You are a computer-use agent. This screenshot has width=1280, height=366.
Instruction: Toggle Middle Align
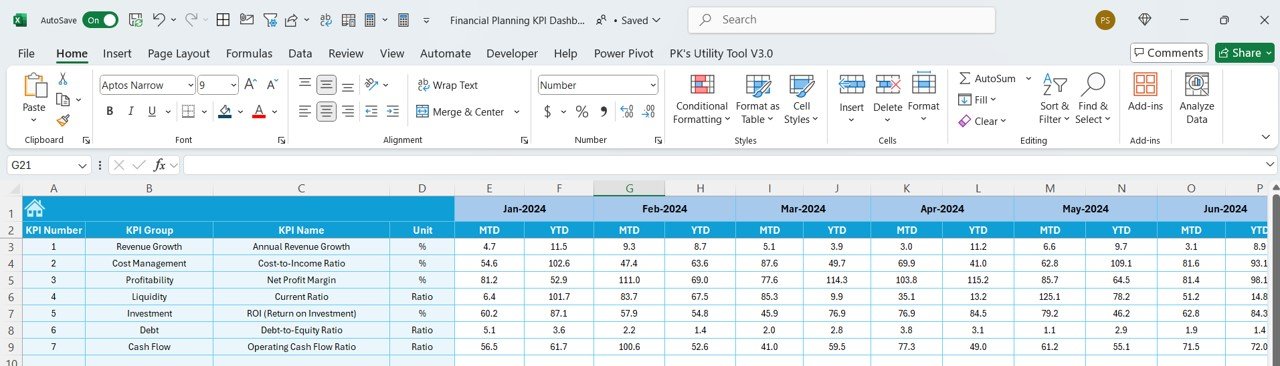[x=326, y=85]
